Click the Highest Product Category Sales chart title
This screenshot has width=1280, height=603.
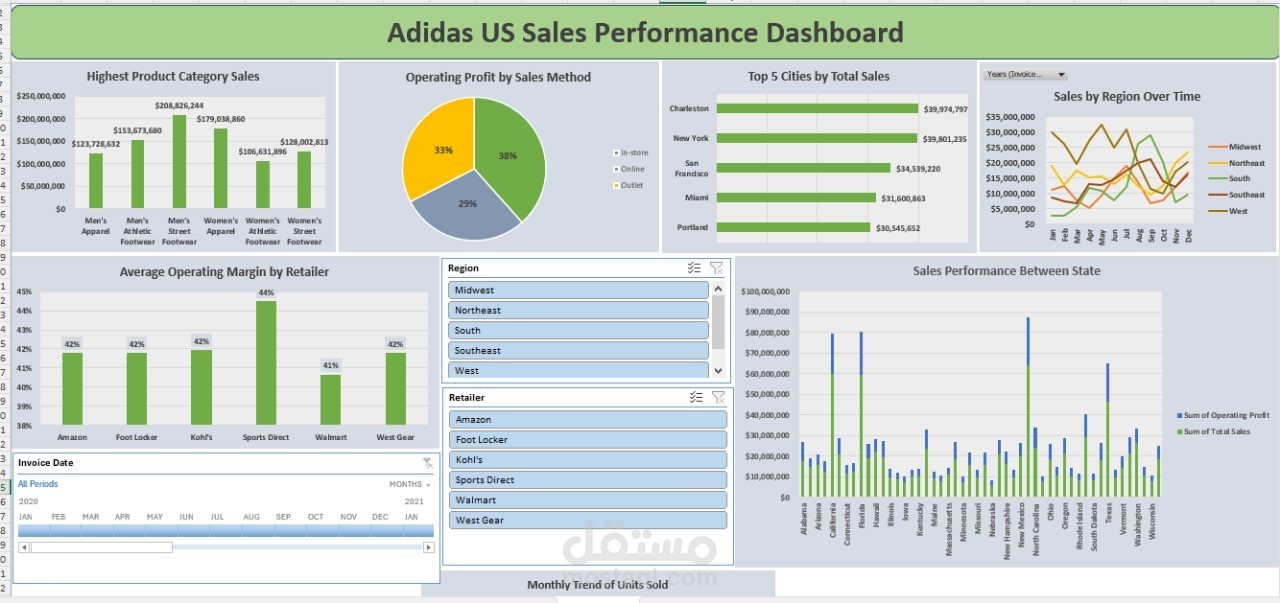173,76
